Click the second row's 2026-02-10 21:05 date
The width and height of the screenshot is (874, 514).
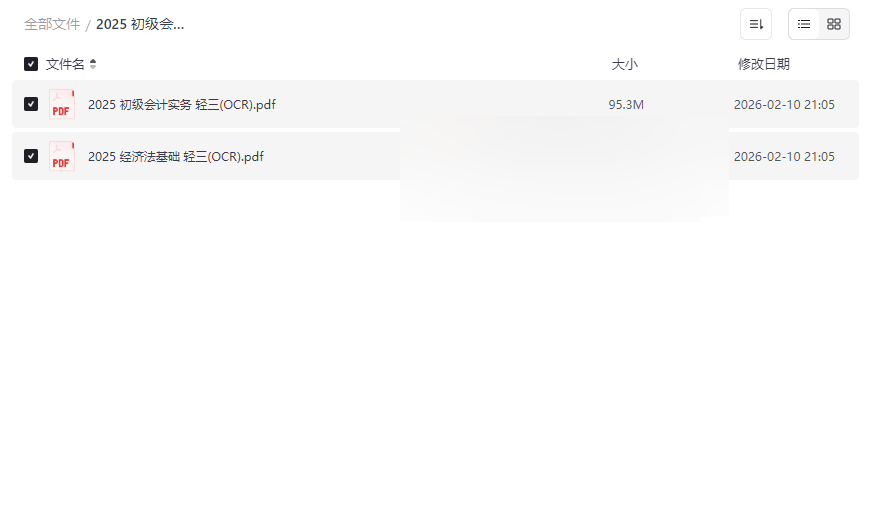click(x=784, y=157)
